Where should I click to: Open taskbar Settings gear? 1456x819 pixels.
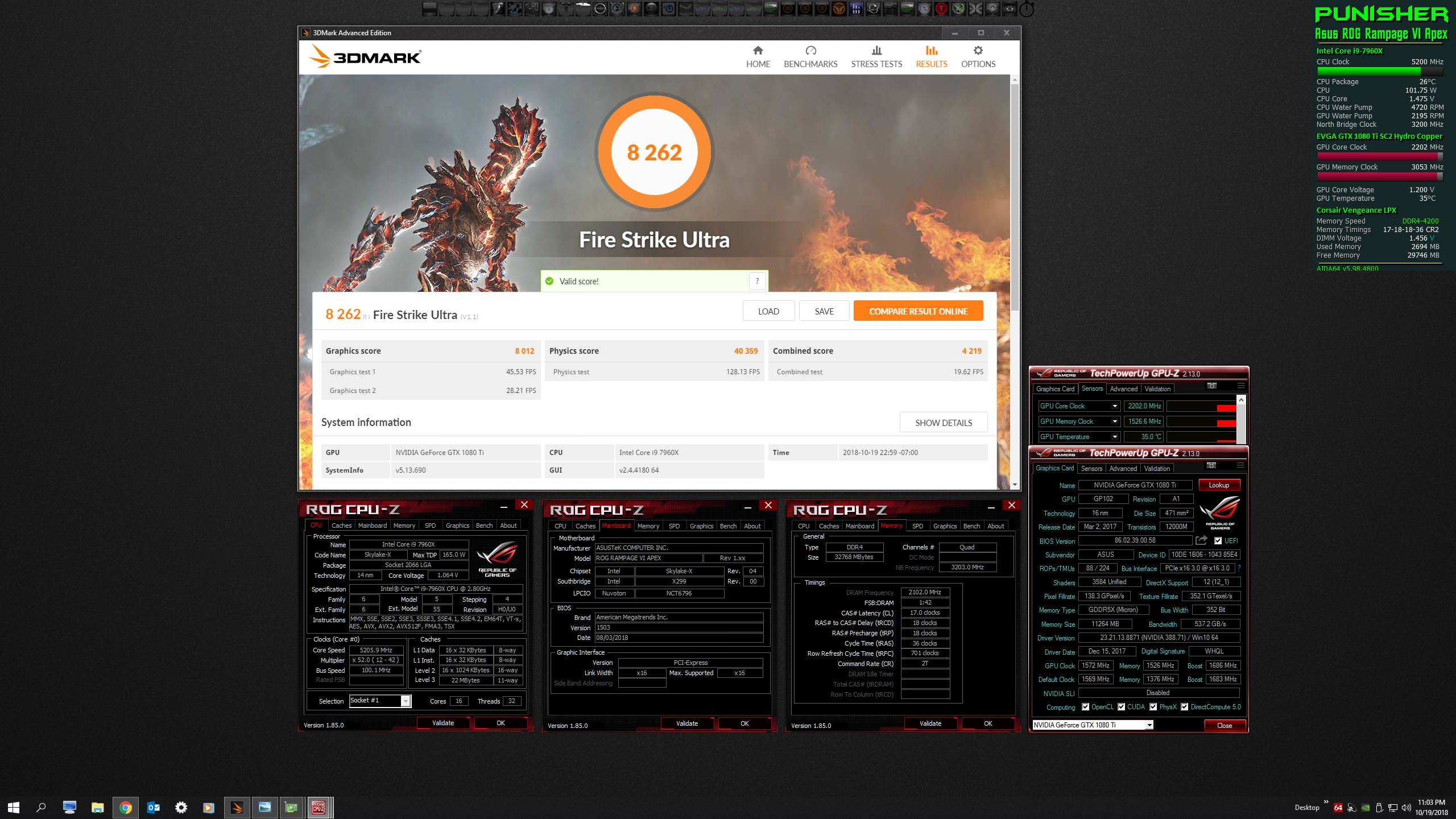181,807
